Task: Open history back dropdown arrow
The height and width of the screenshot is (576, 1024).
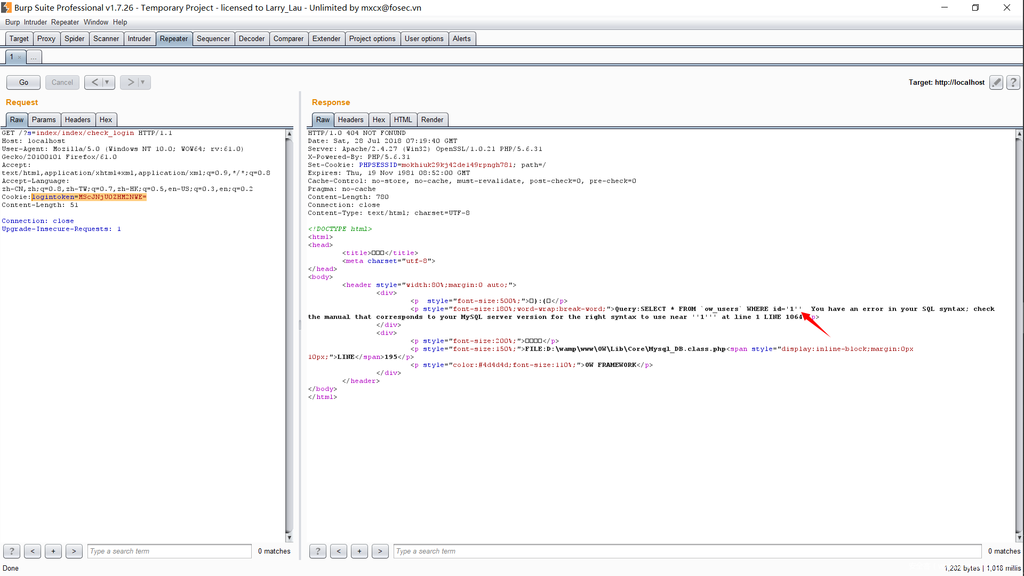Action: 108,82
